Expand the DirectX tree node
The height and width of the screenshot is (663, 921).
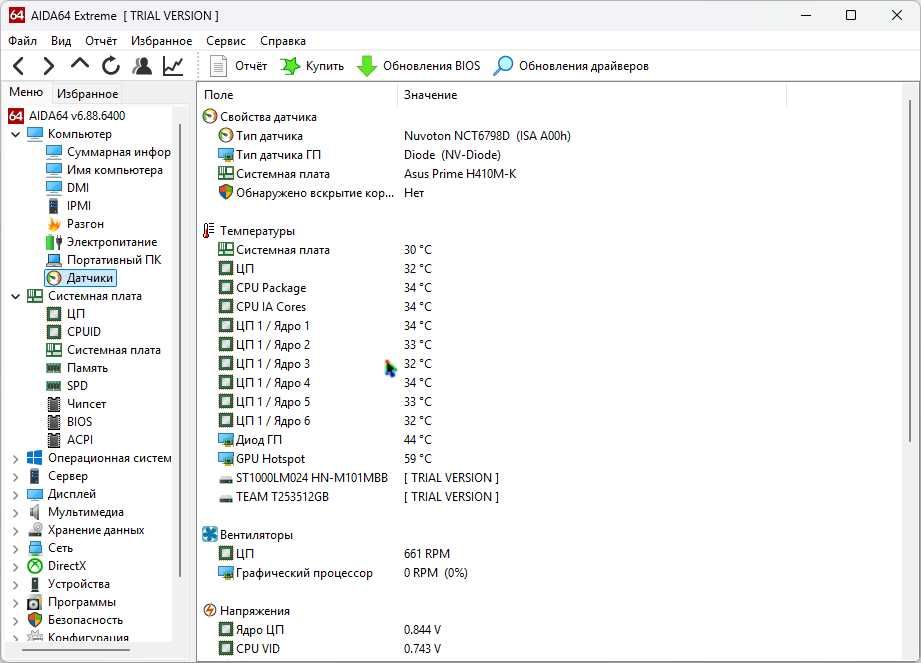coord(16,567)
